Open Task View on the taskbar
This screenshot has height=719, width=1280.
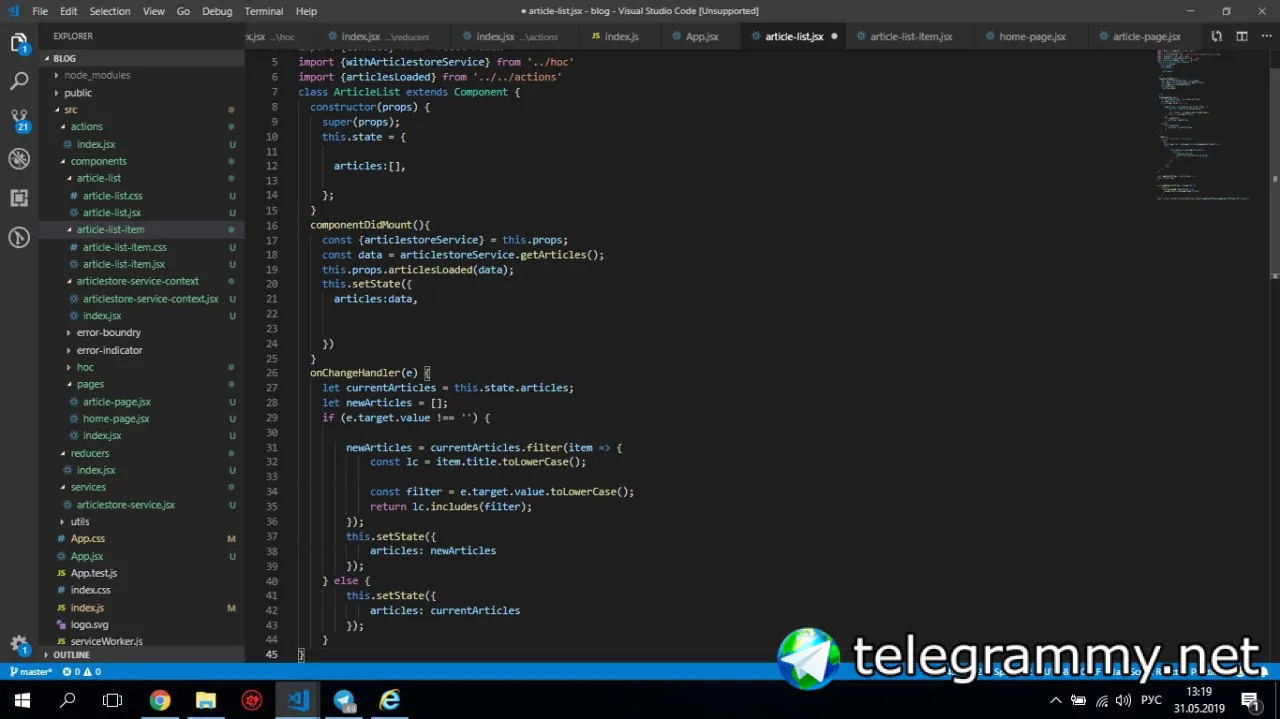113,700
